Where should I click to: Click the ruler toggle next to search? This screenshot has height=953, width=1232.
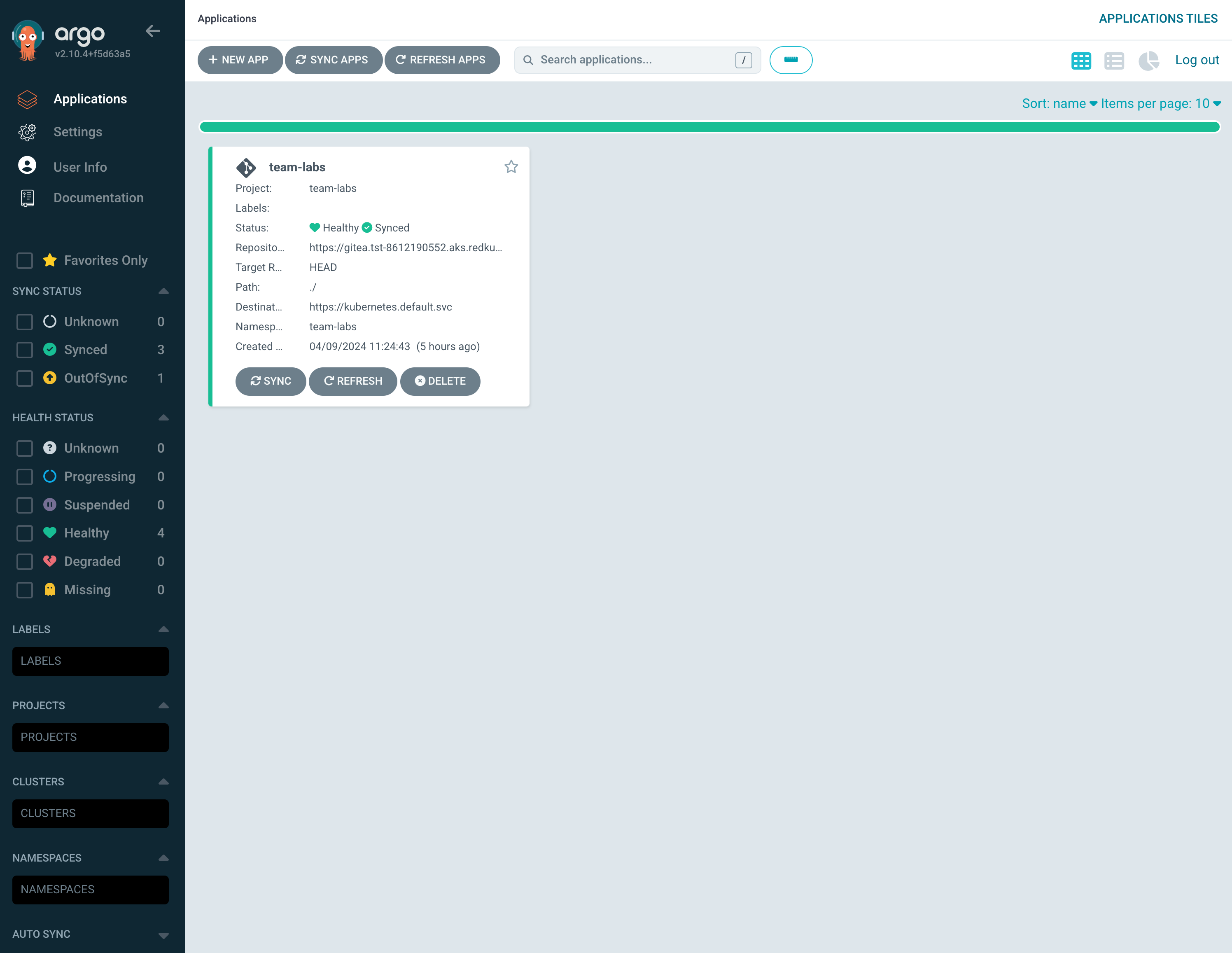coord(790,60)
